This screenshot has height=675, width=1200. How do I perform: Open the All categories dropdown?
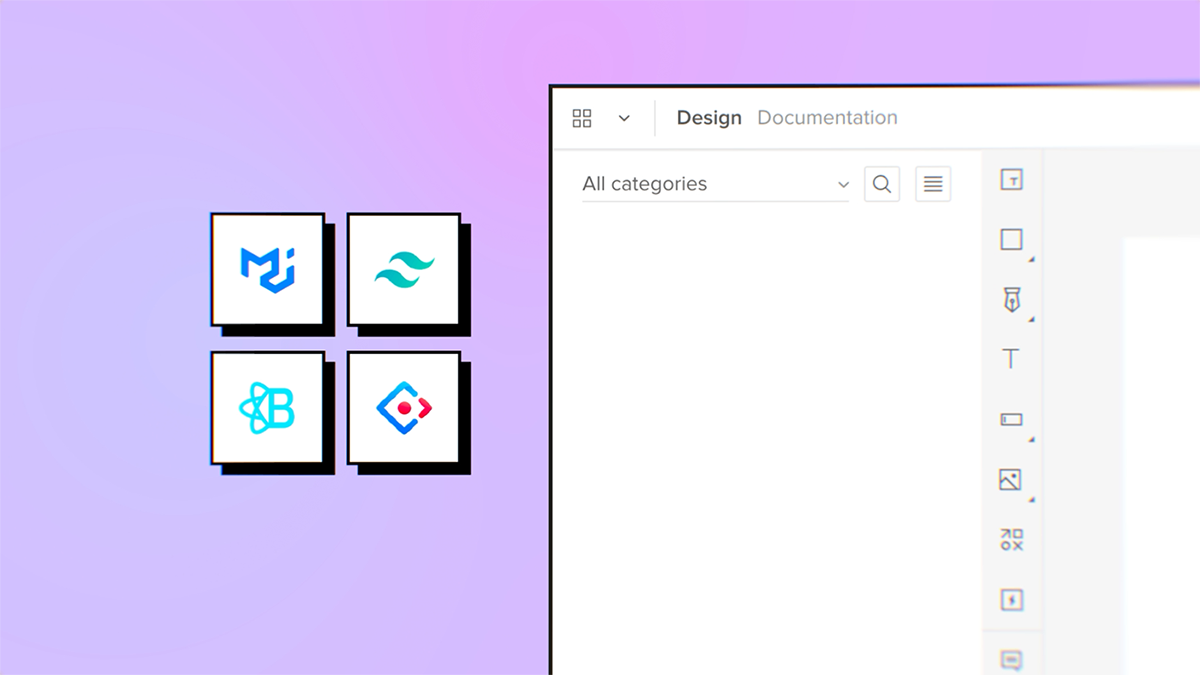(x=715, y=184)
